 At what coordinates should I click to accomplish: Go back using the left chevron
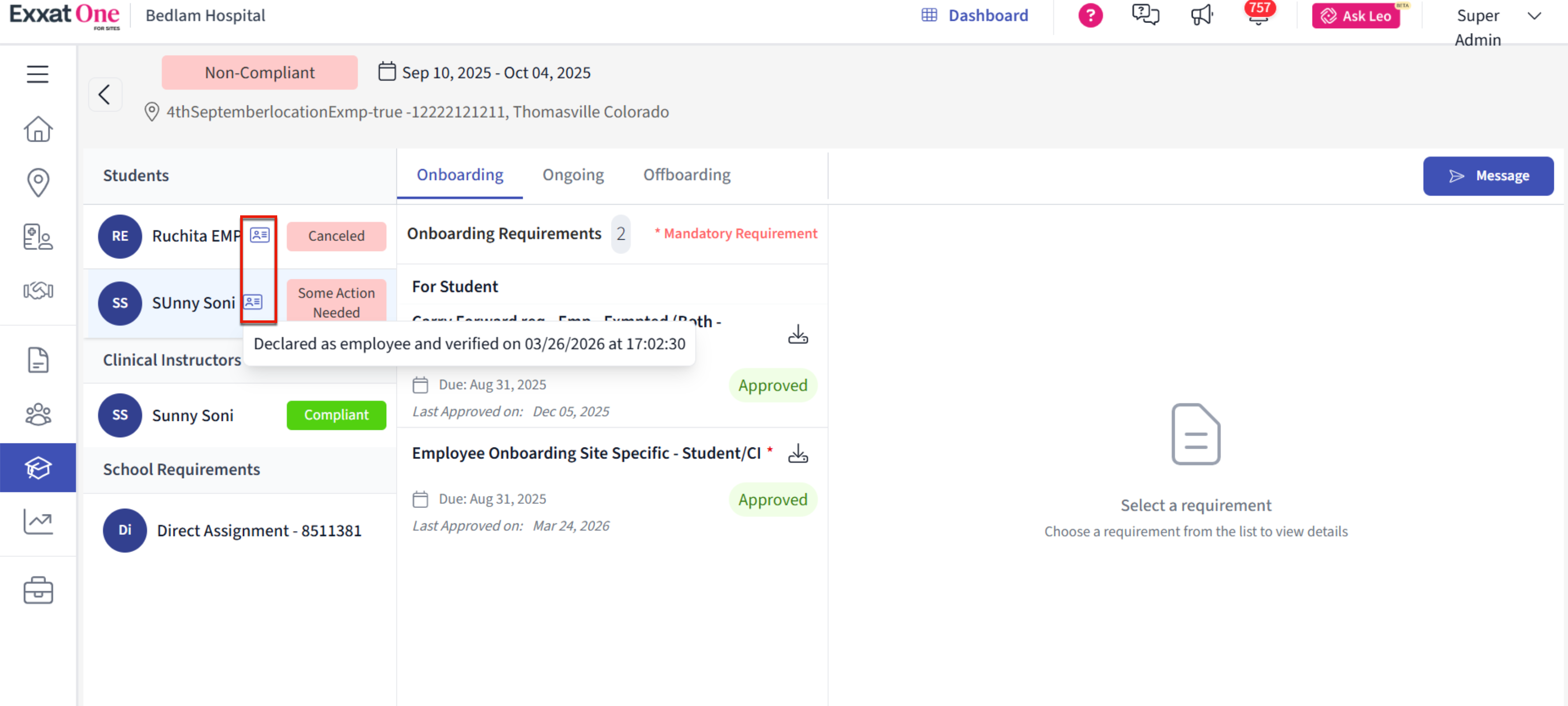pos(105,94)
